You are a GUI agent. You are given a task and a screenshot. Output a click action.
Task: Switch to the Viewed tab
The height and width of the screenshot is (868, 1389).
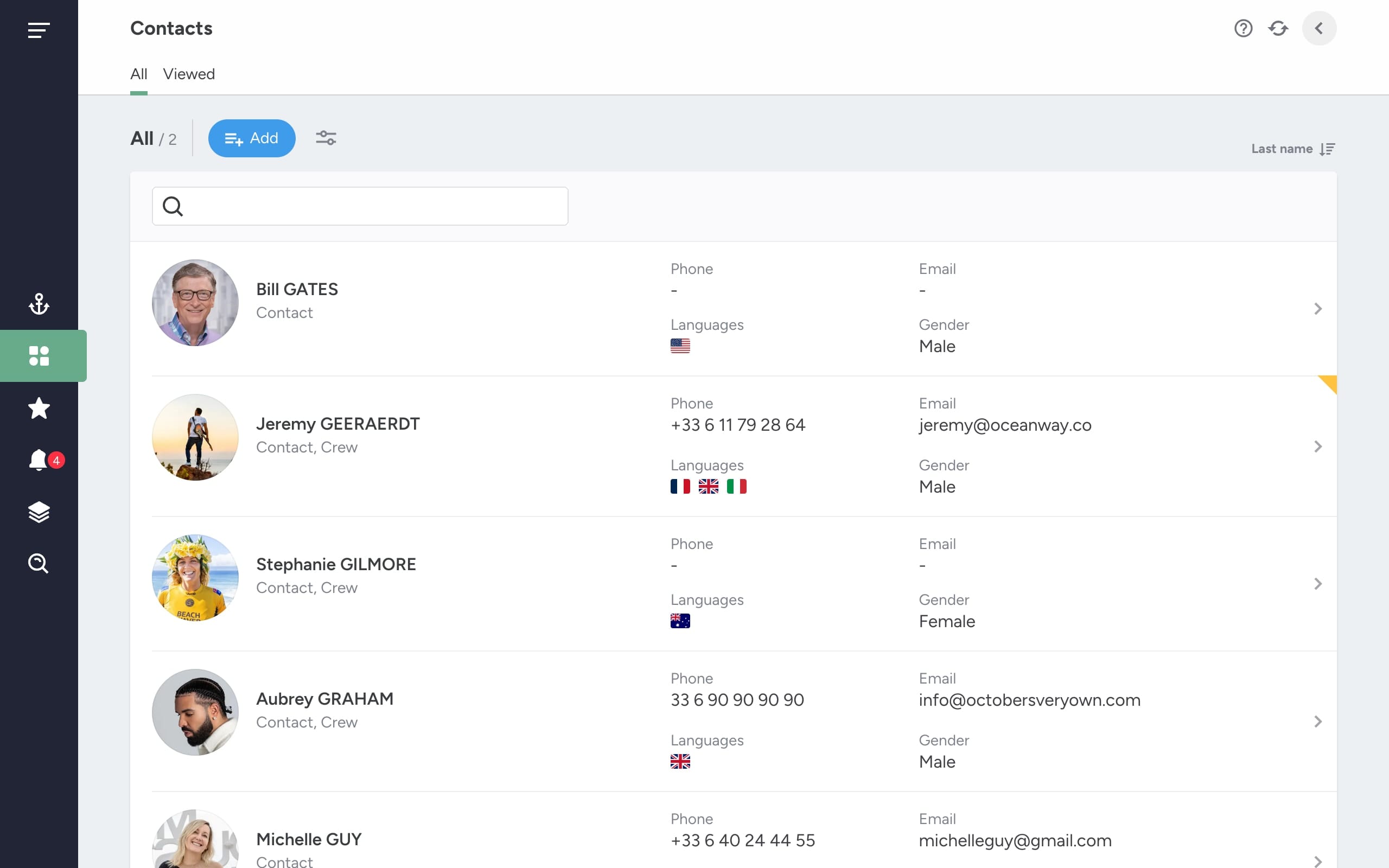189,74
